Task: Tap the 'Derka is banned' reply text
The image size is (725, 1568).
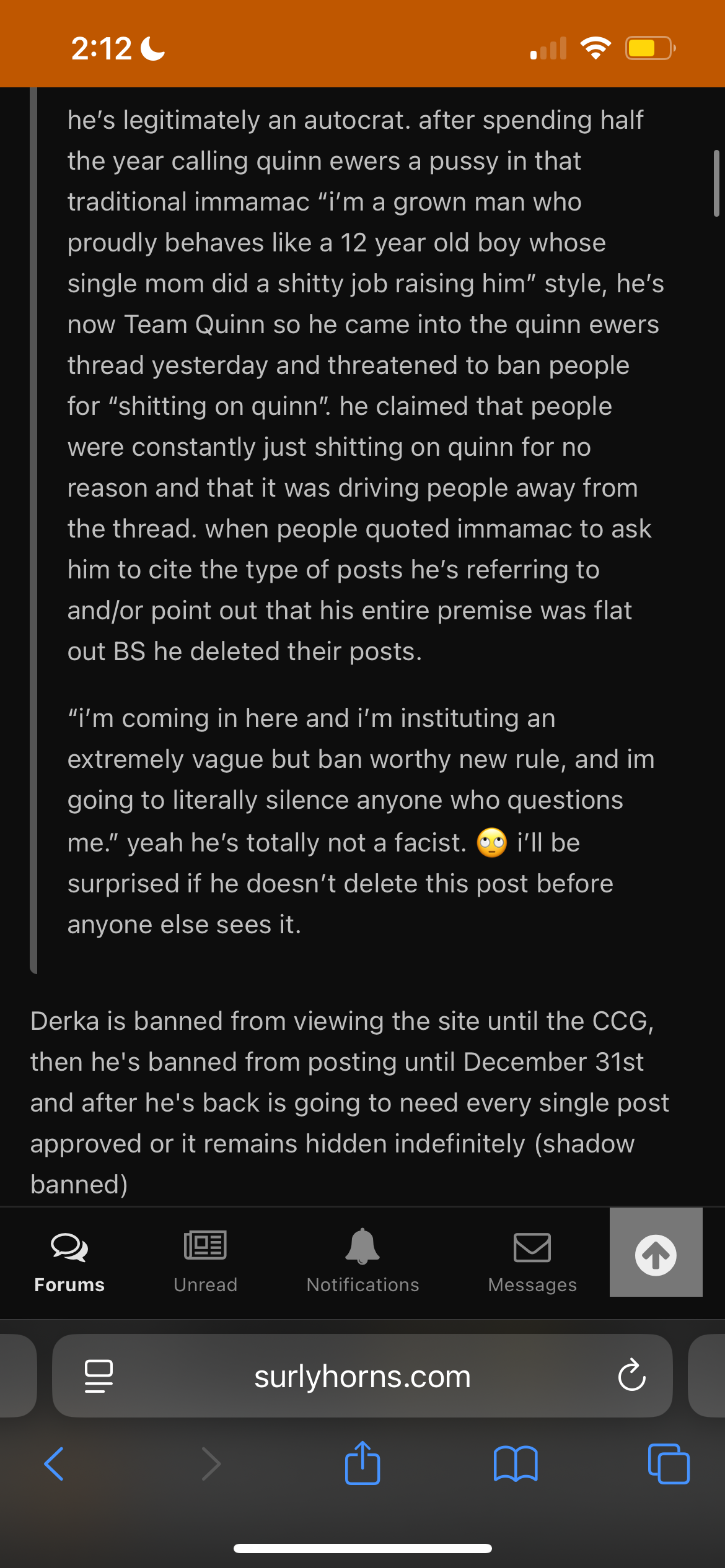Action: click(x=350, y=1102)
